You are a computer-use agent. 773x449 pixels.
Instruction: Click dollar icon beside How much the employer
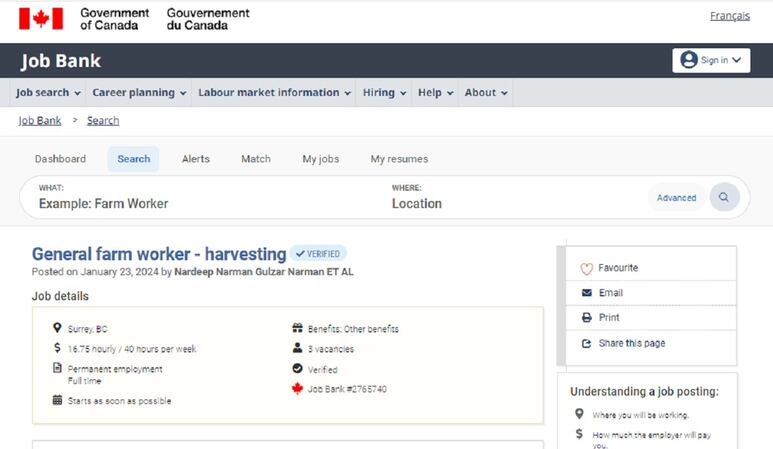pyautogui.click(x=579, y=434)
